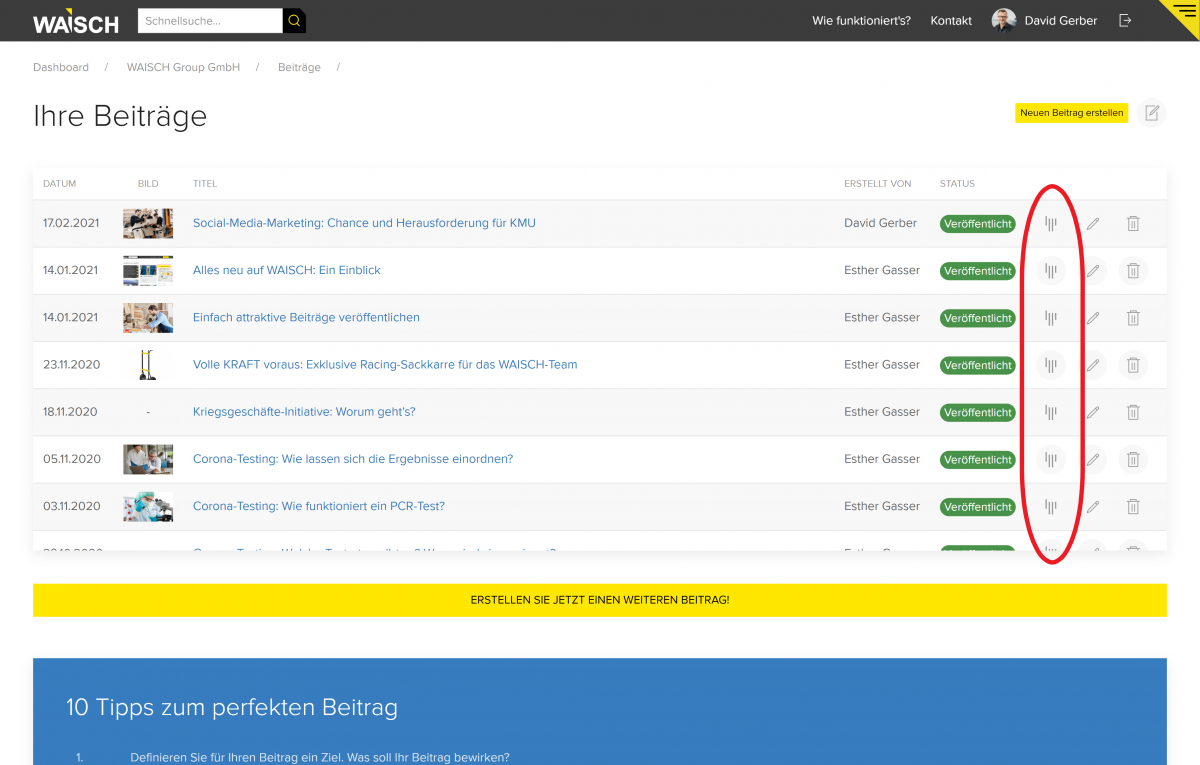Click the logout icon next to David Gerber

(x=1125, y=20)
